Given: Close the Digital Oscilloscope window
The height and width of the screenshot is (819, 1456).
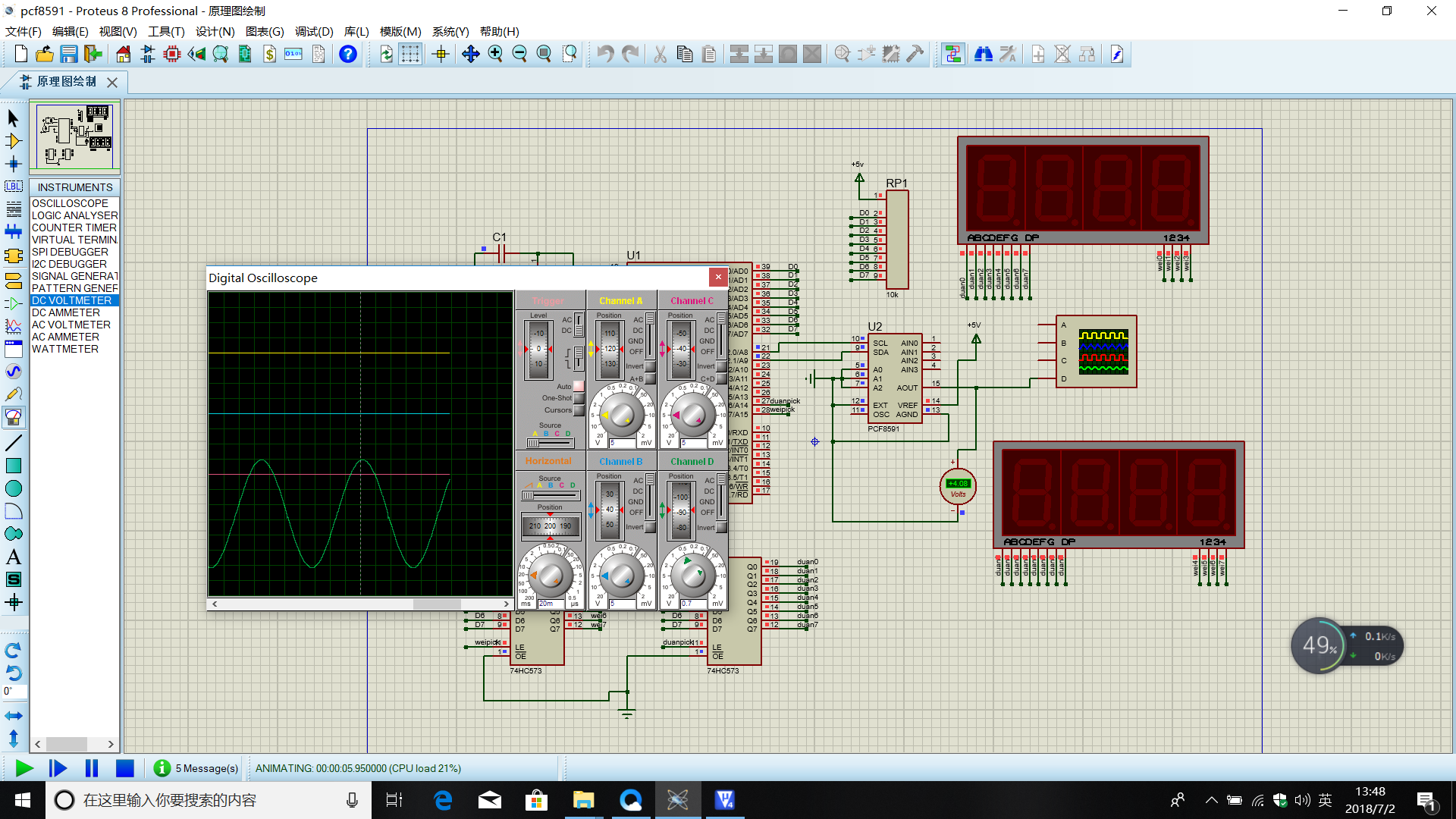Looking at the screenshot, I should [x=718, y=277].
